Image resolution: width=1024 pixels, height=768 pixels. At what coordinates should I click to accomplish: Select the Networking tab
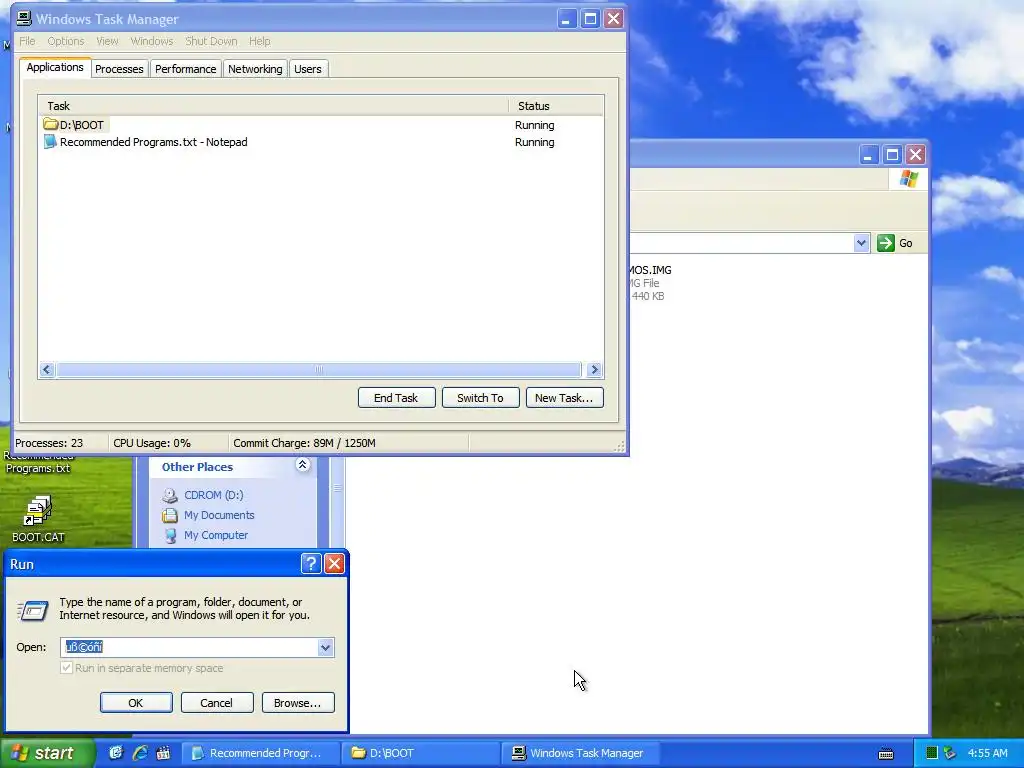coord(255,69)
